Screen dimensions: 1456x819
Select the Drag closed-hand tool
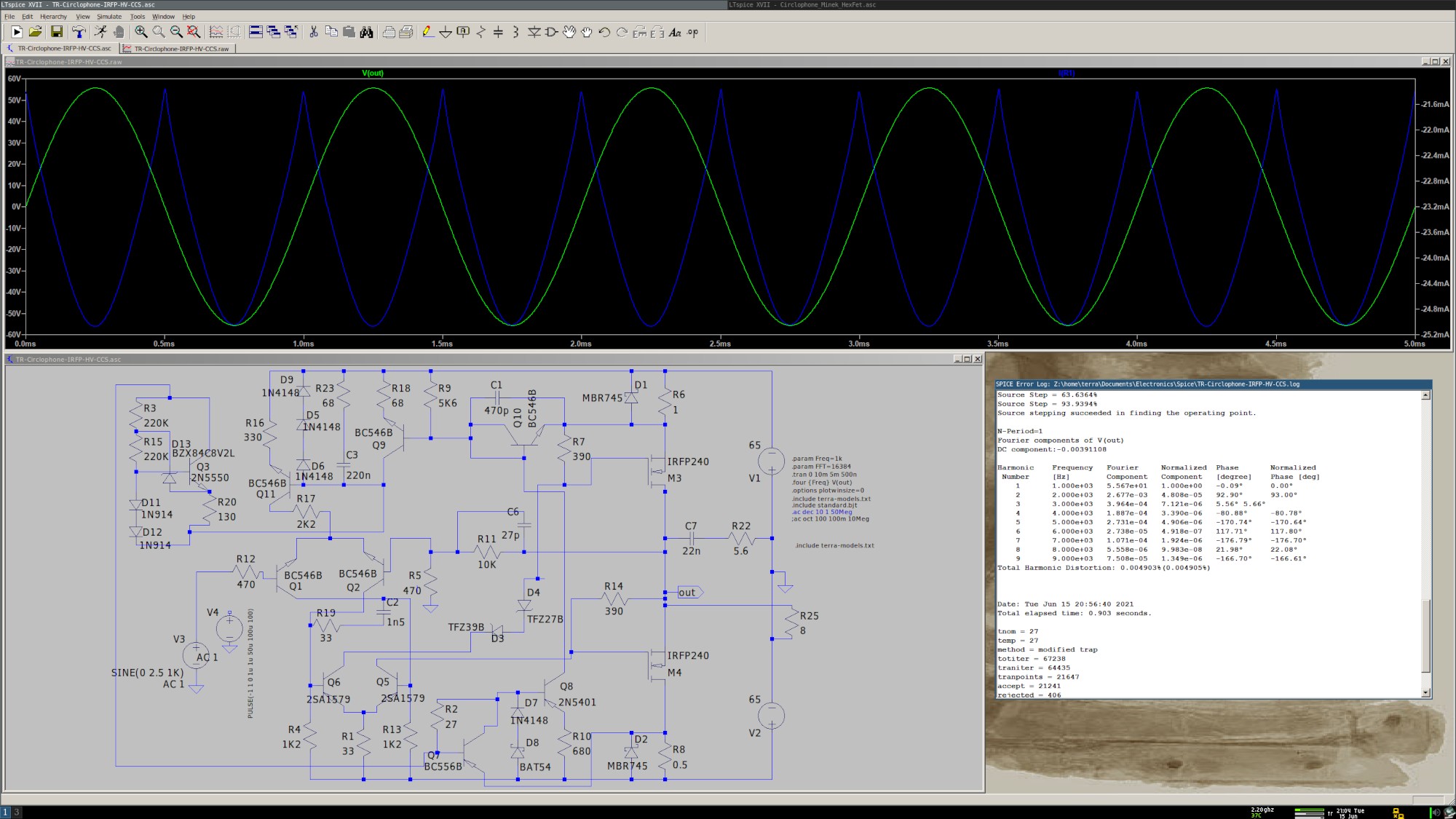tap(587, 32)
